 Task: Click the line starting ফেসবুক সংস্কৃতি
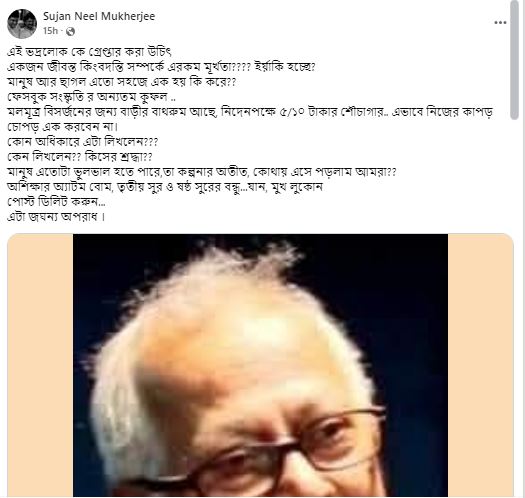(92, 97)
